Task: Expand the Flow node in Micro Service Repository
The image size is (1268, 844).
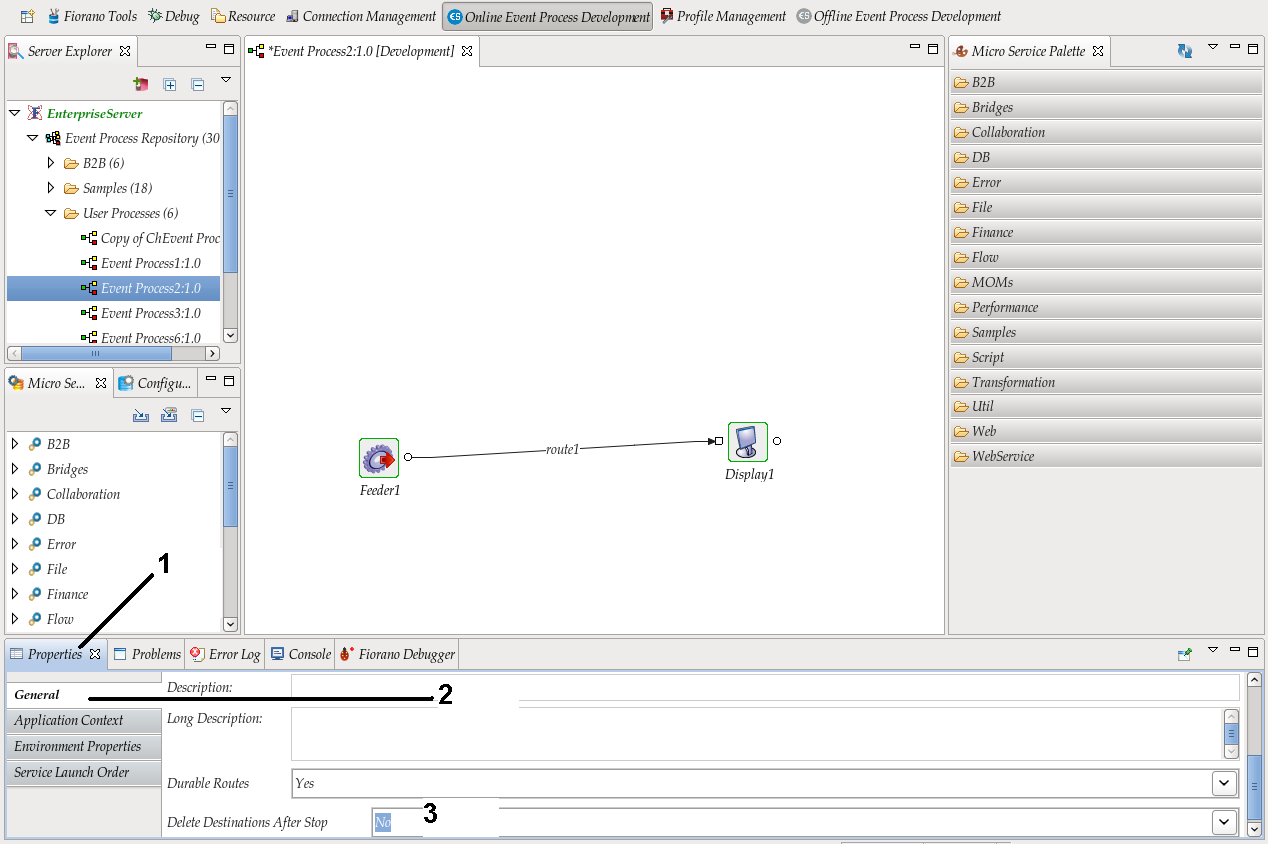Action: [15, 619]
